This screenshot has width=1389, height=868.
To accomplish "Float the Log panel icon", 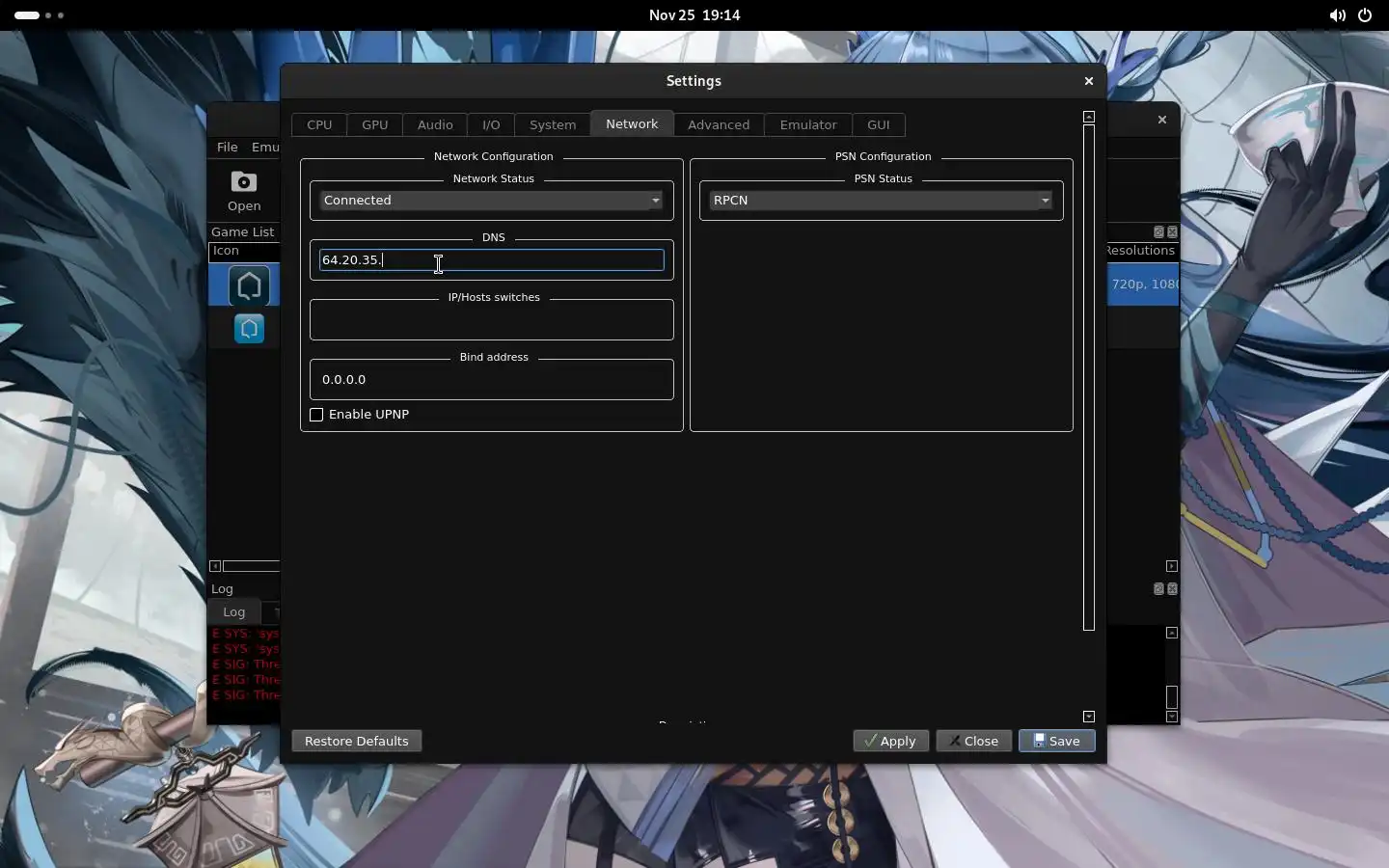I will pos(1158,589).
